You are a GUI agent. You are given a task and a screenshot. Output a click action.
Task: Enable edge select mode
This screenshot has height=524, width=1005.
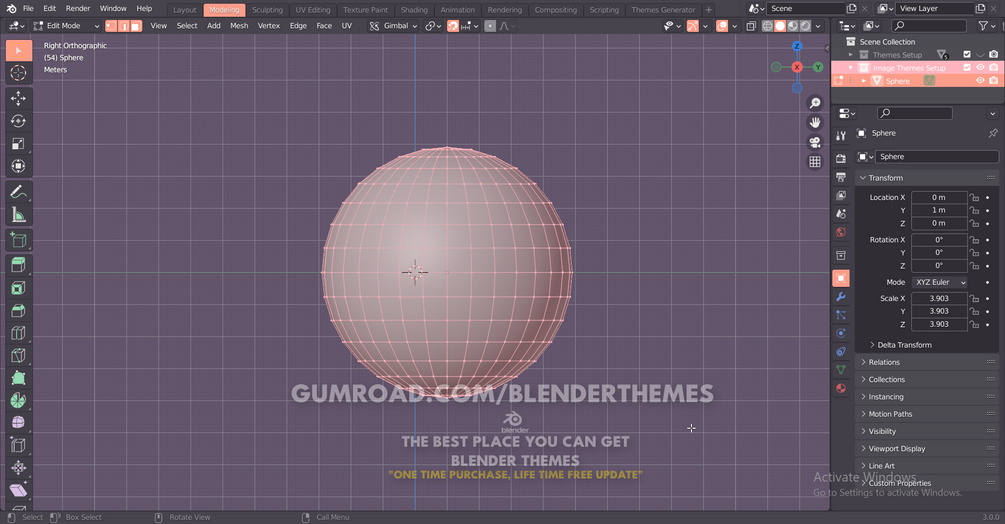click(124, 26)
